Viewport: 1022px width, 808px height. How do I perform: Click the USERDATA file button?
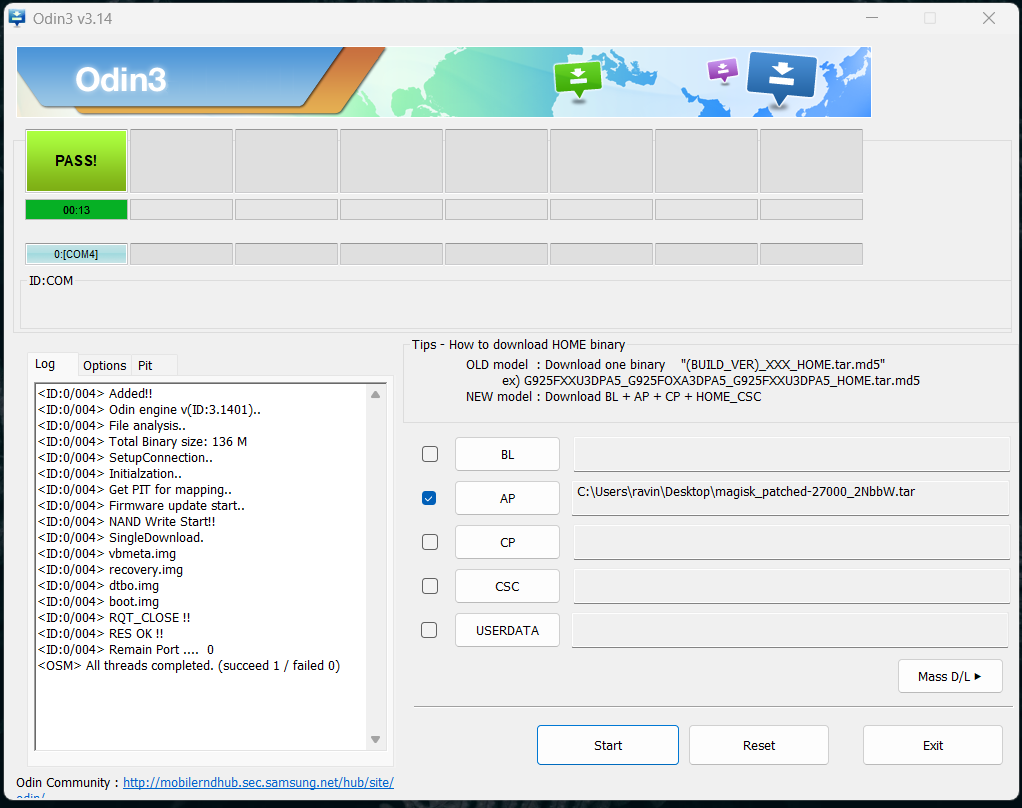(x=507, y=630)
